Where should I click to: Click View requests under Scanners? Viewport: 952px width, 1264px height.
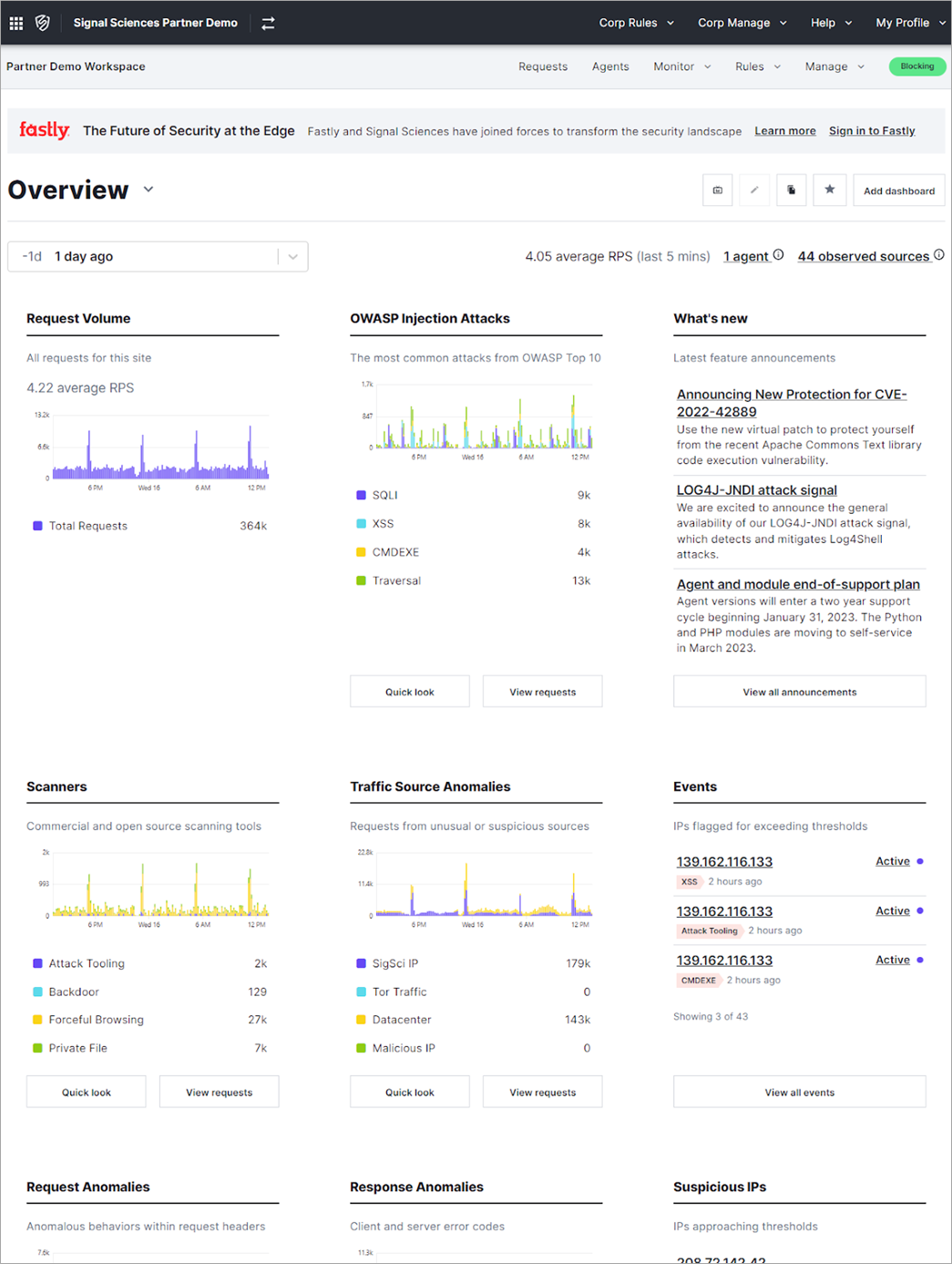220,1092
